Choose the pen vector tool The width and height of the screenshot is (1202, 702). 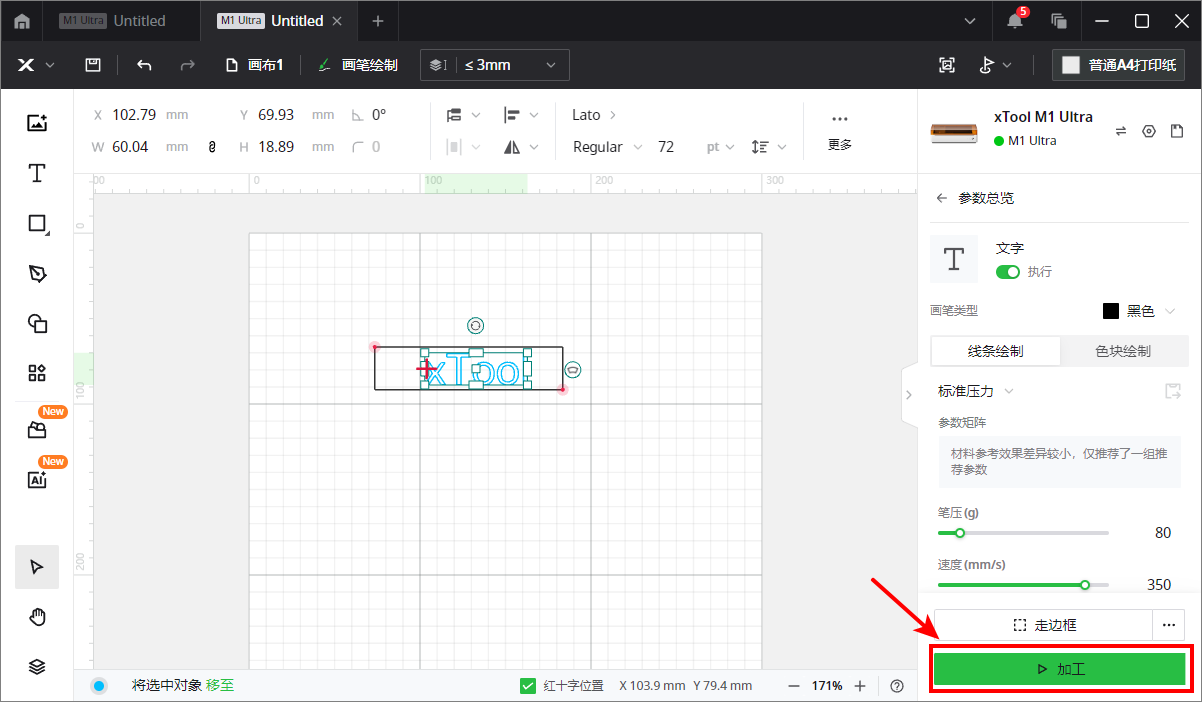point(37,274)
